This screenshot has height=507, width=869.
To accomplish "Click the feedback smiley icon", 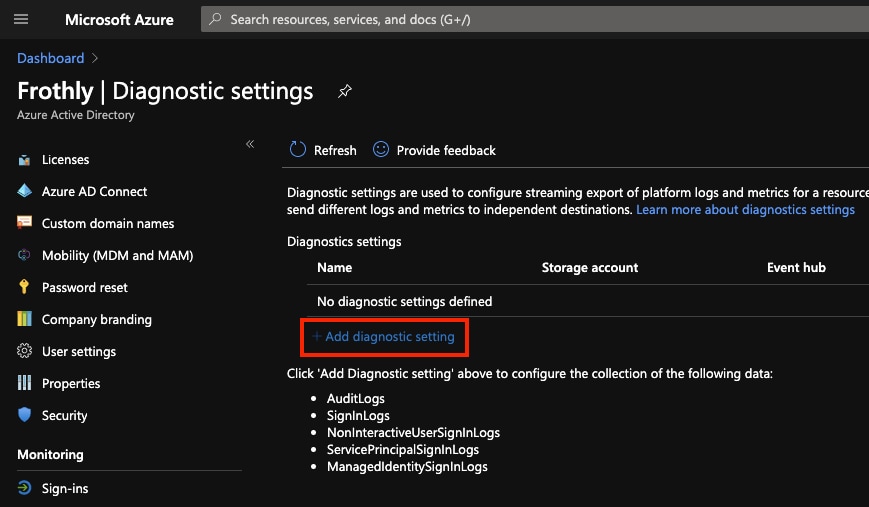I will [381, 149].
